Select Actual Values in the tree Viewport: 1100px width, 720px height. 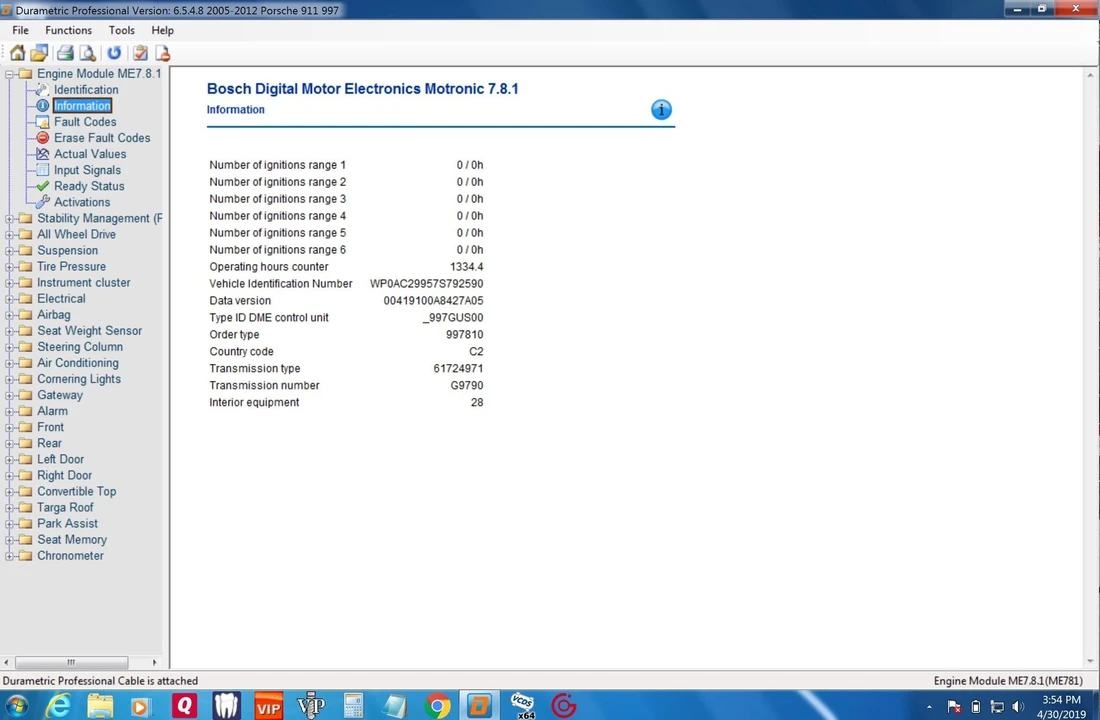click(x=90, y=154)
